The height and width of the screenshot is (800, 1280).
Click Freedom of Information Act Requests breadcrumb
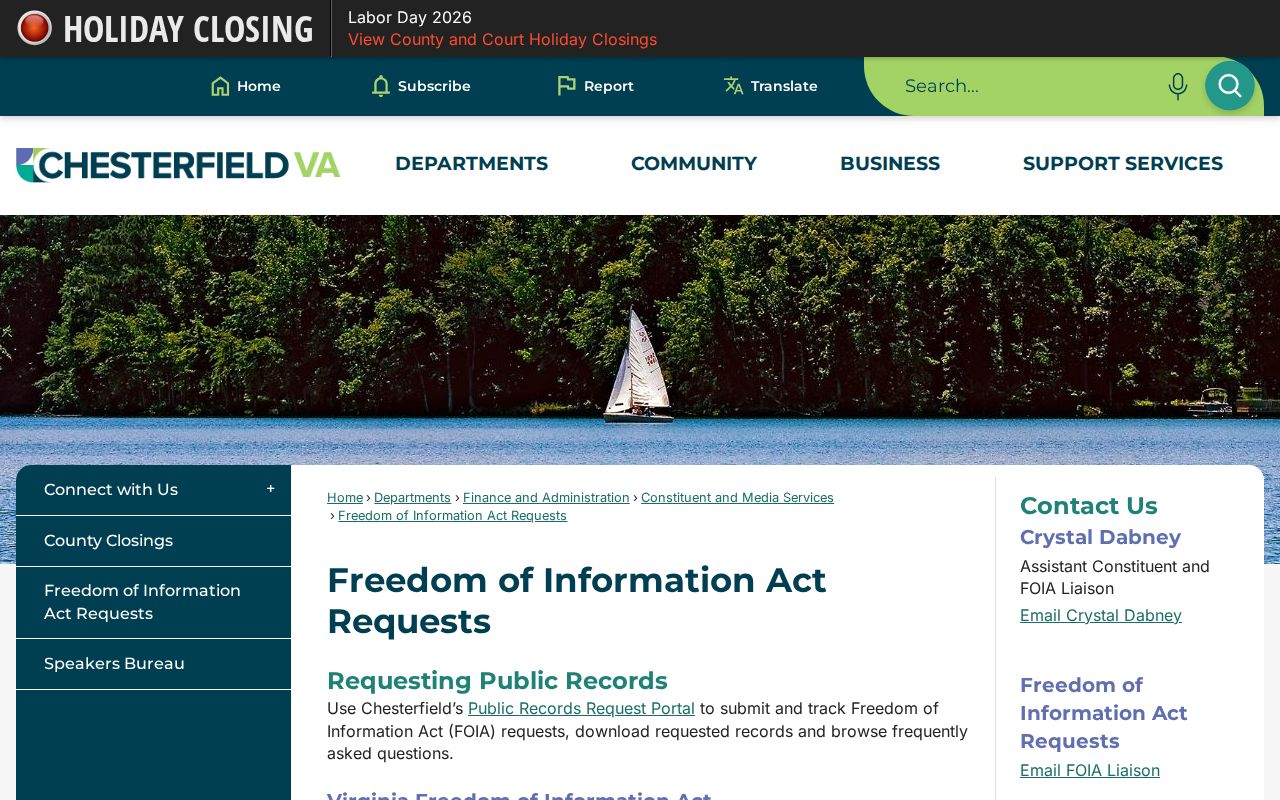click(x=452, y=515)
